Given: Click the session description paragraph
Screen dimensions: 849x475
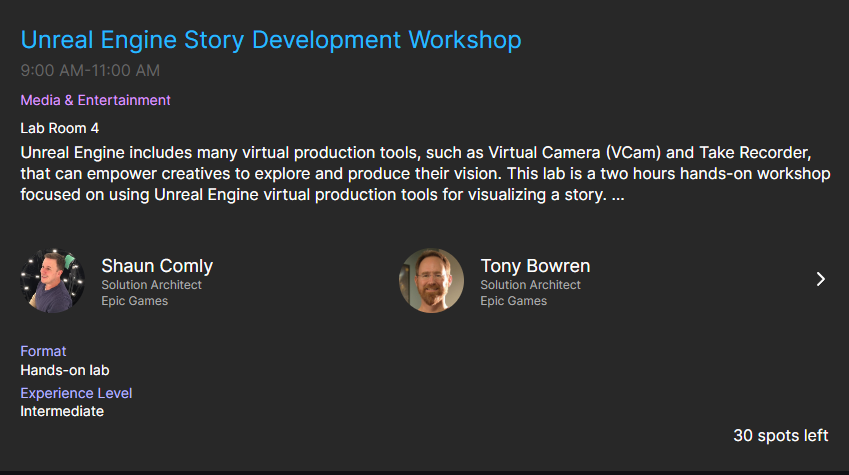Looking at the screenshot, I should [x=425, y=173].
